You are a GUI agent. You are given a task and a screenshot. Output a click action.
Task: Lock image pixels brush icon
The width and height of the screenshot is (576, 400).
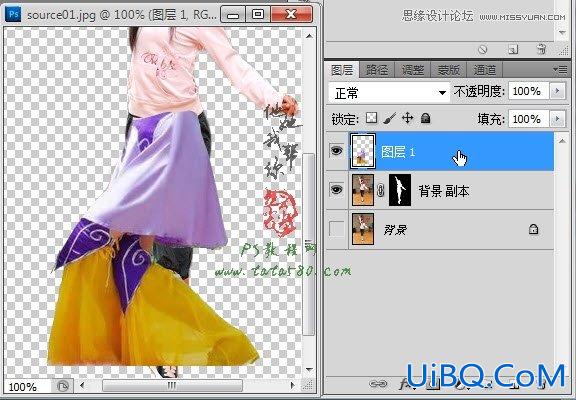tap(389, 118)
